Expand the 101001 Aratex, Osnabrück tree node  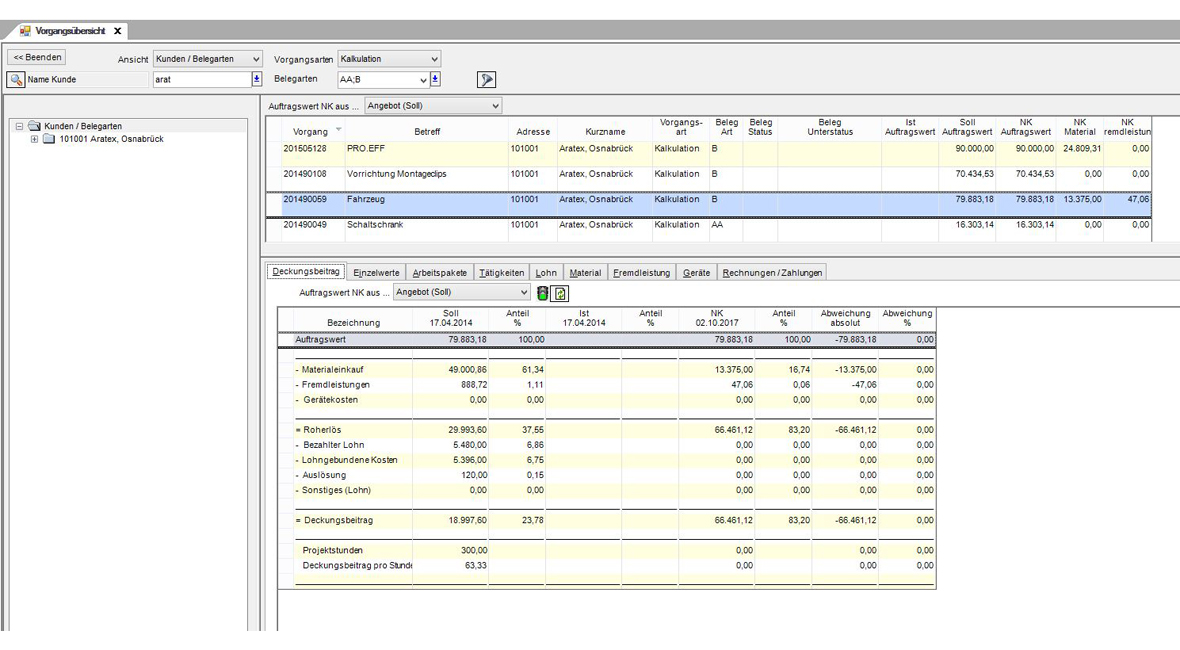point(34,140)
